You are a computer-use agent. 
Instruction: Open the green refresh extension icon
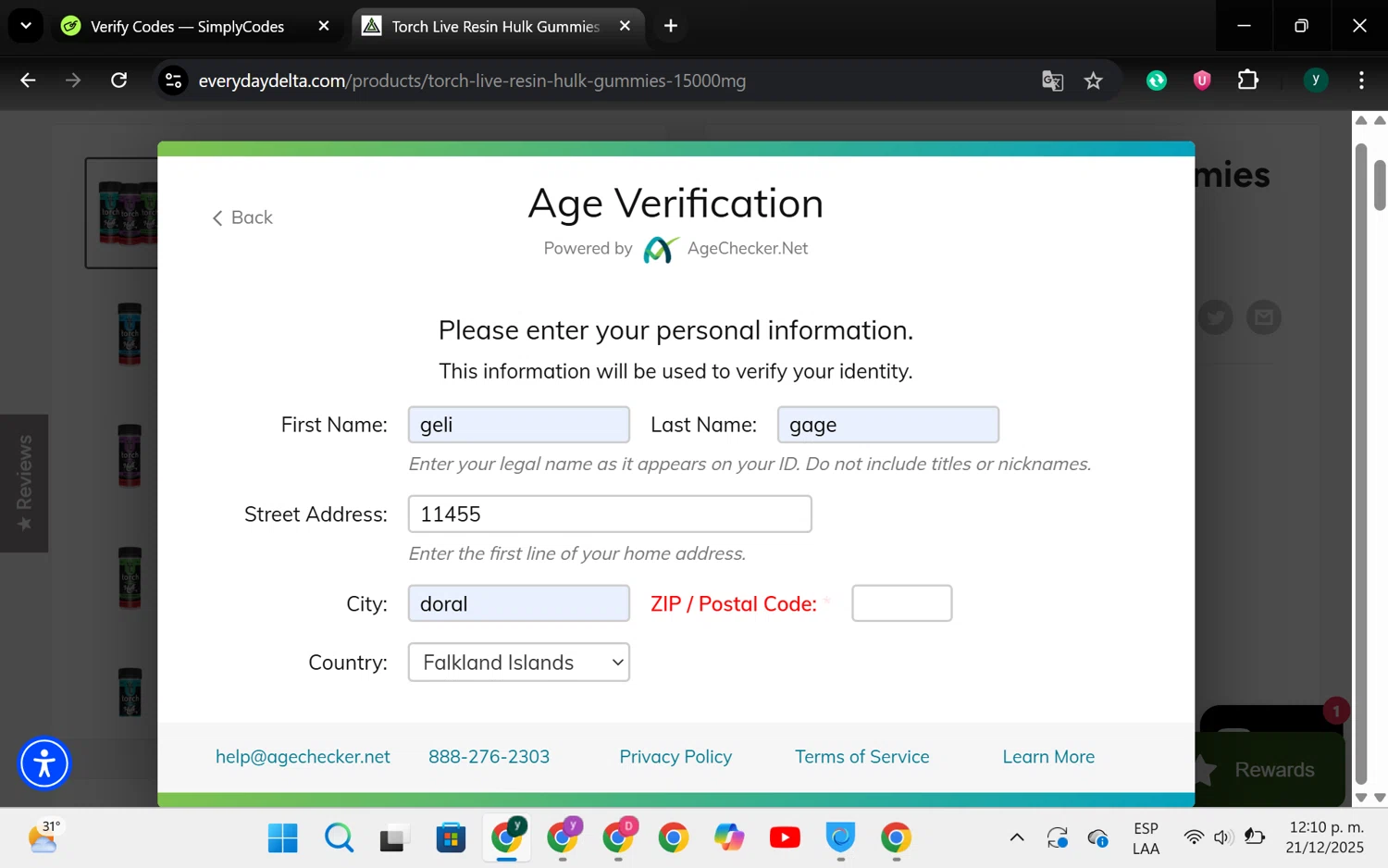(x=1157, y=81)
